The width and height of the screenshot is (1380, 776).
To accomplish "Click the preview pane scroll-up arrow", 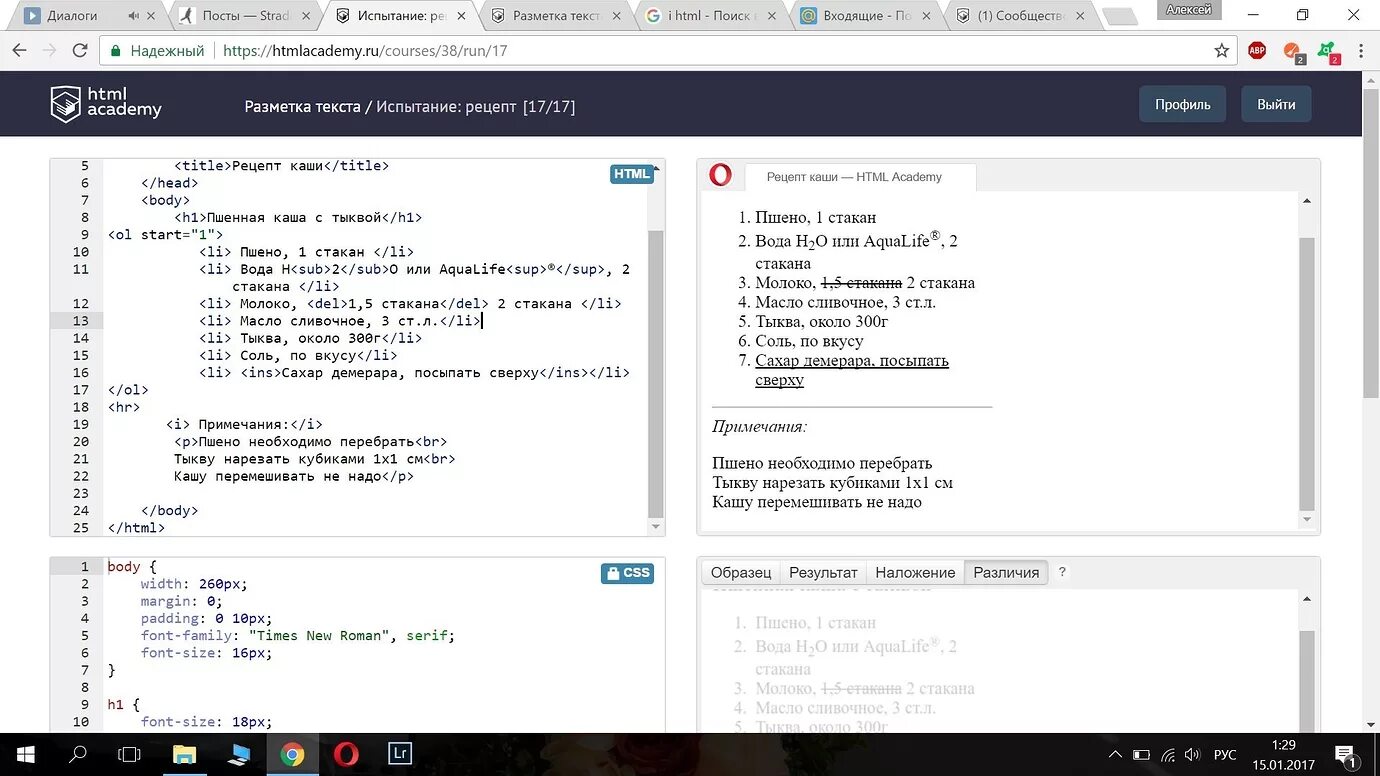I will (x=1307, y=201).
